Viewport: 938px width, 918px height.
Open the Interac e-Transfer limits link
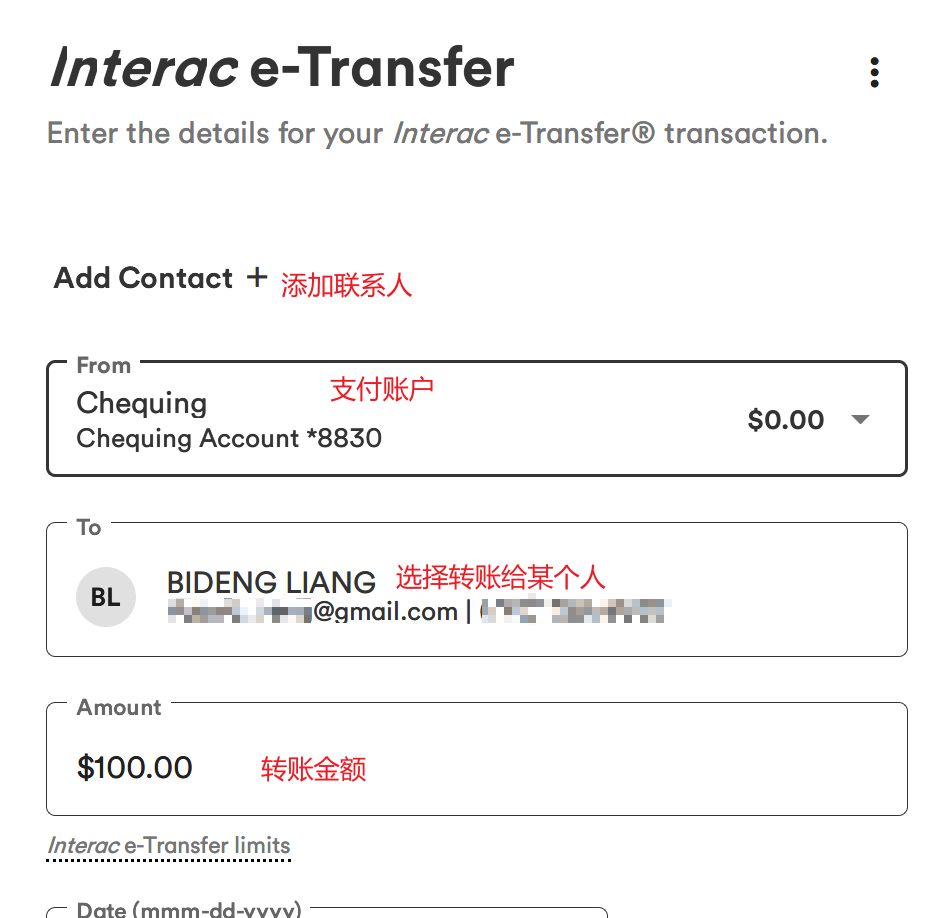point(168,845)
